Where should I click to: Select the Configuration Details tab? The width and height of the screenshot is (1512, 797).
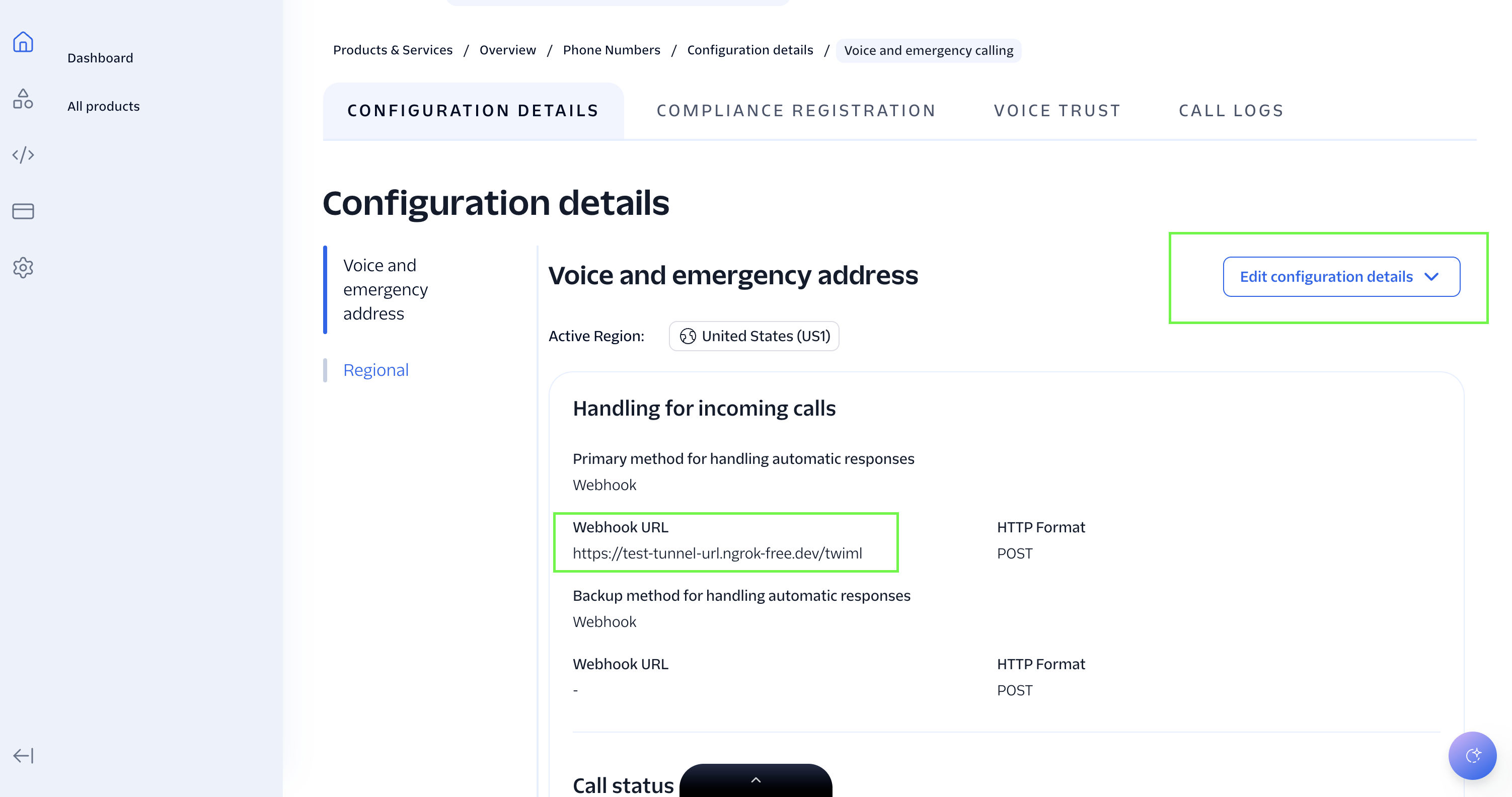[x=473, y=111]
